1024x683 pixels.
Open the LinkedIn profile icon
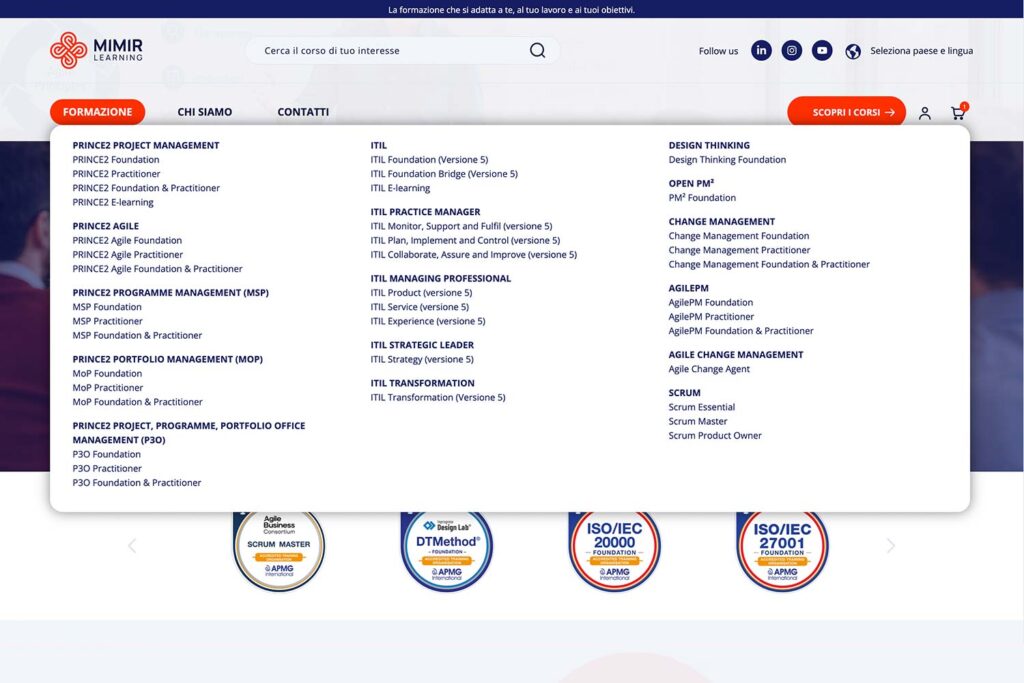coord(761,50)
